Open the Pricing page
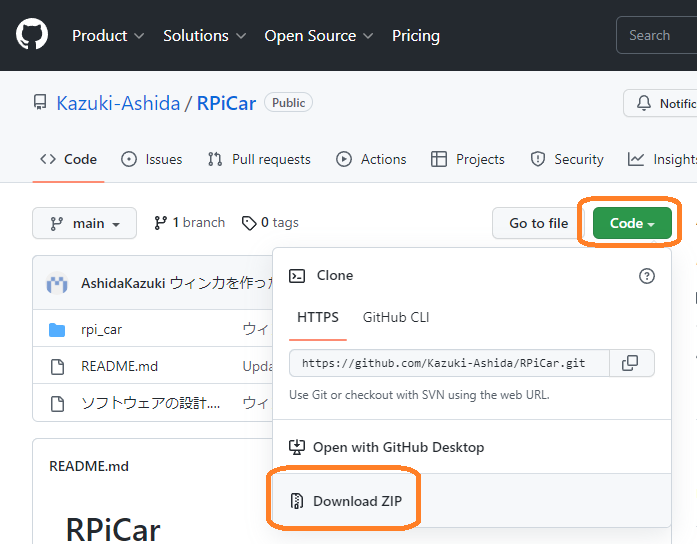This screenshot has width=697, height=544. [416, 36]
